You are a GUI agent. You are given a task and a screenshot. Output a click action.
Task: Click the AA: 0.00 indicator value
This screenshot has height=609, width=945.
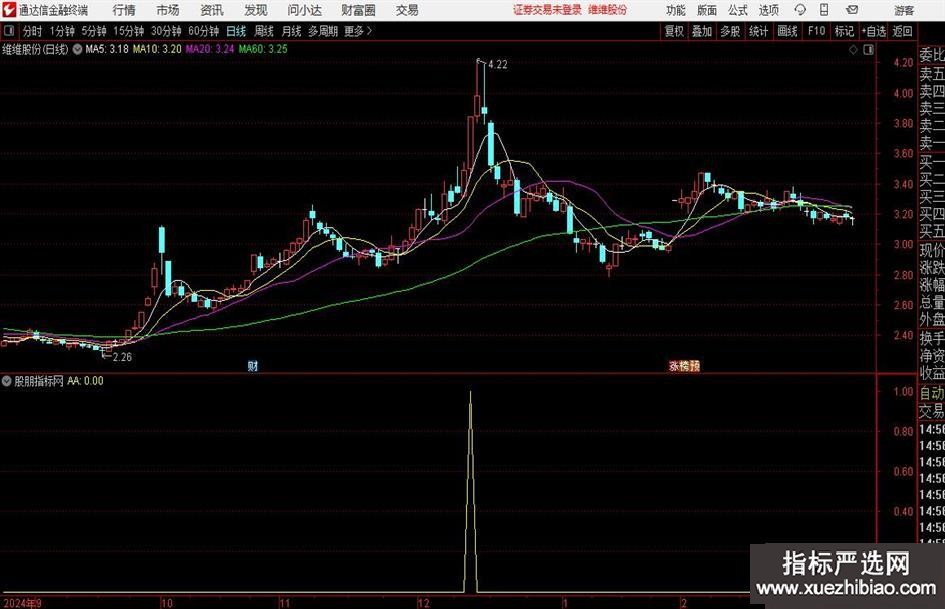point(85,381)
